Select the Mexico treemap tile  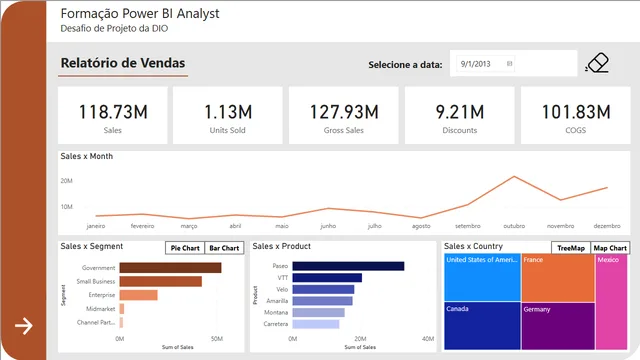(611, 302)
